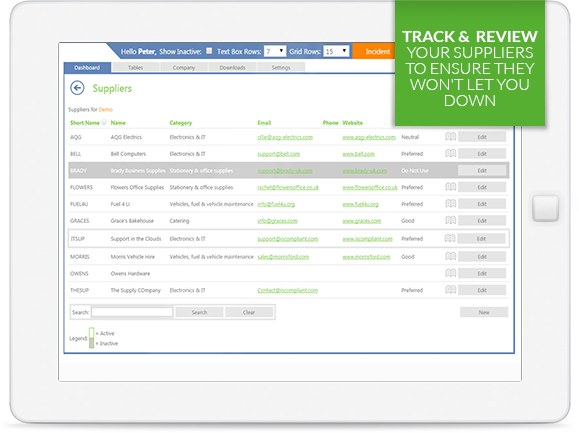Open the book icon for Bell Computers

[450, 154]
